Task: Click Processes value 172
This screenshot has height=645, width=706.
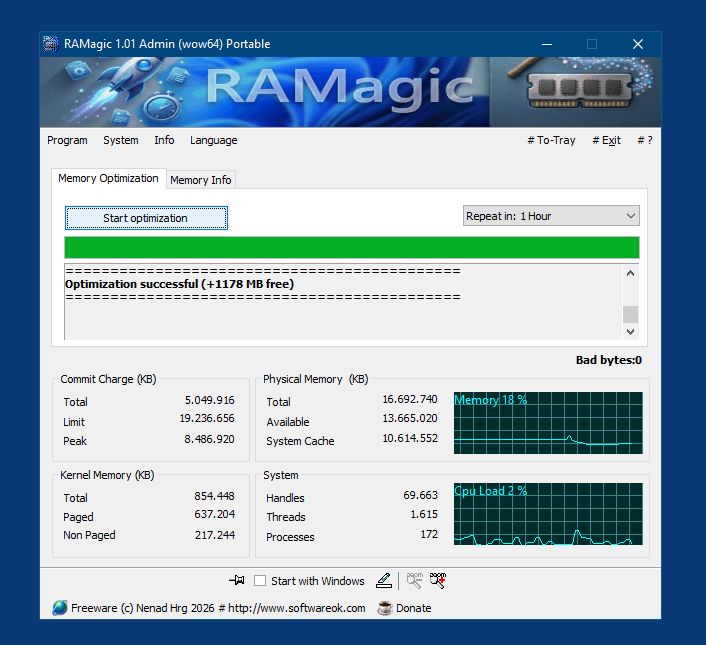Action: pos(429,534)
